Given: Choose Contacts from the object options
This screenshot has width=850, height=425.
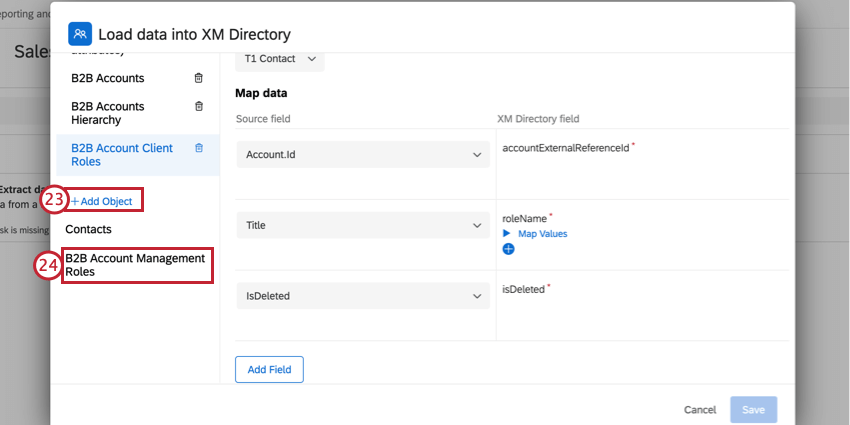Looking at the screenshot, I should [x=88, y=229].
